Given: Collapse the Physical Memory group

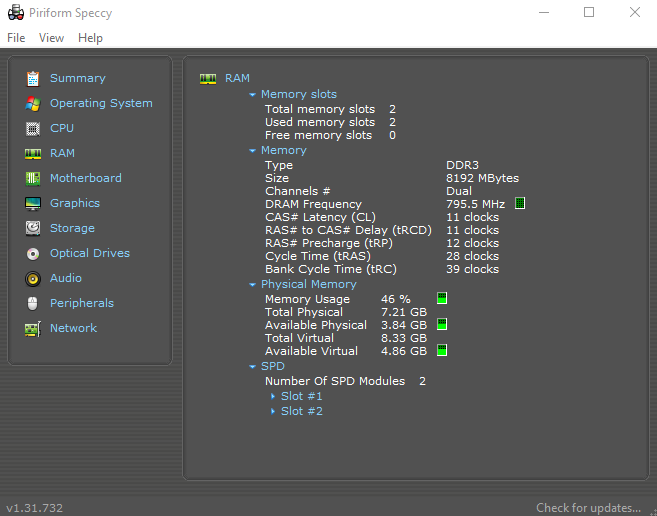Looking at the screenshot, I should click(252, 285).
